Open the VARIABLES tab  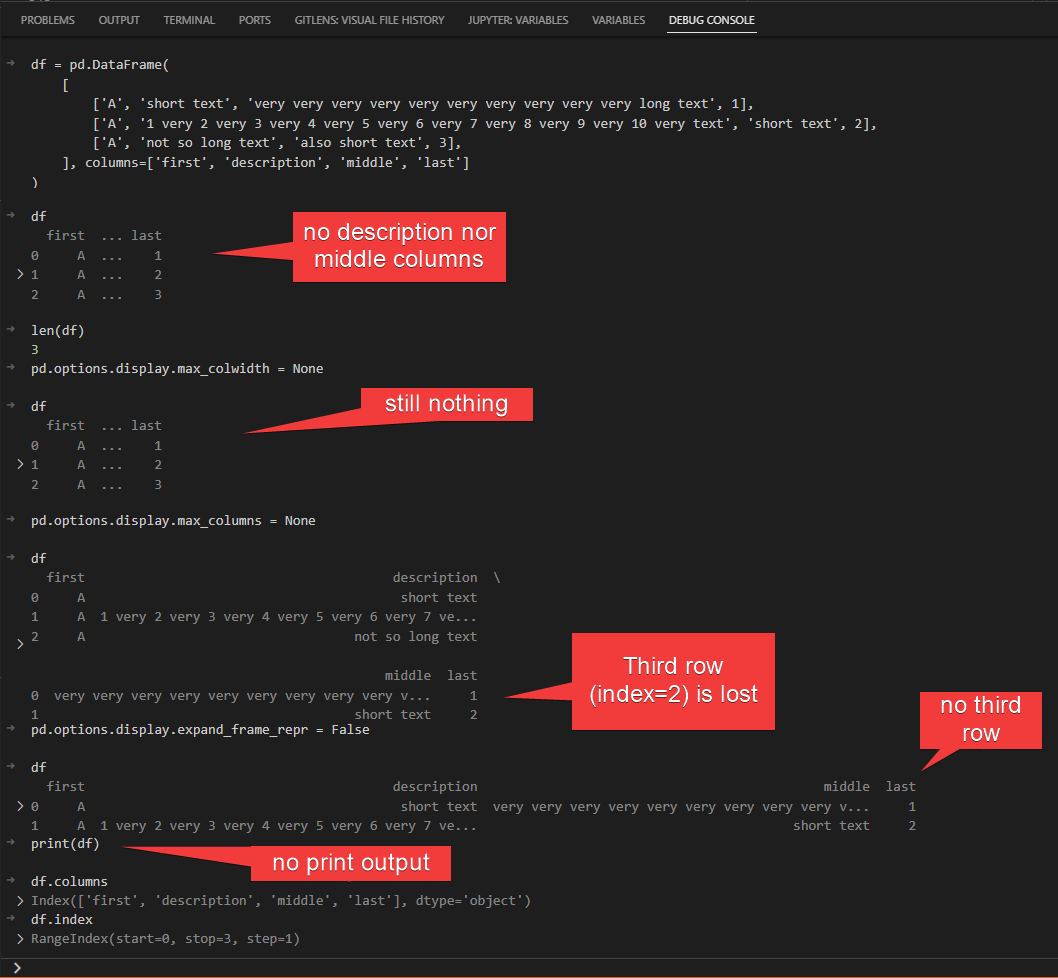pos(618,19)
